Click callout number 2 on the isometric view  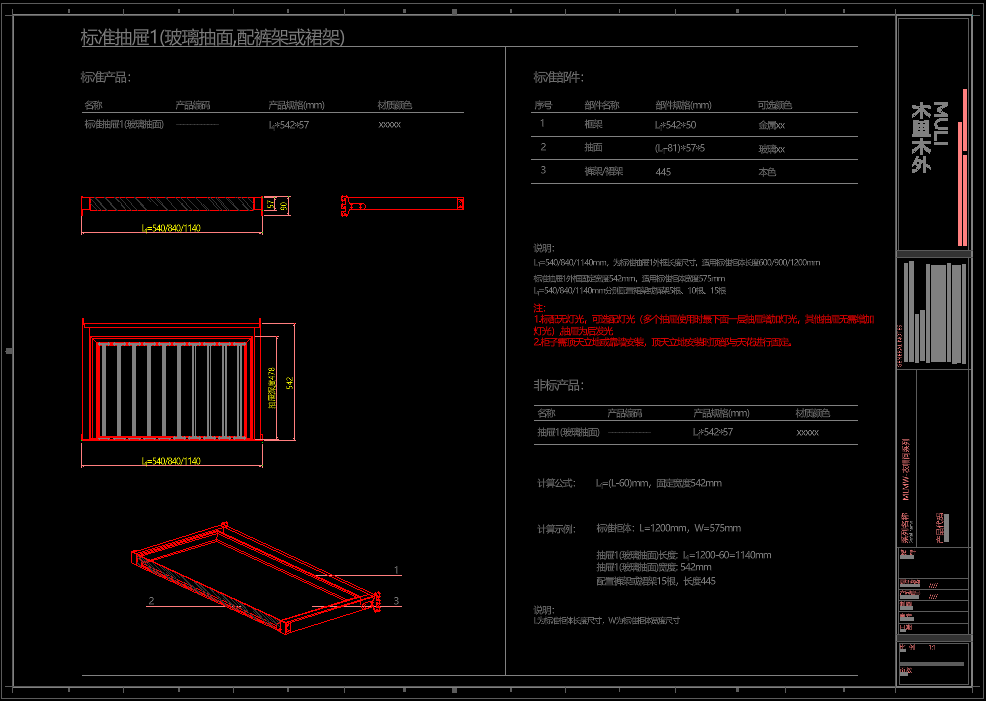coord(150,601)
